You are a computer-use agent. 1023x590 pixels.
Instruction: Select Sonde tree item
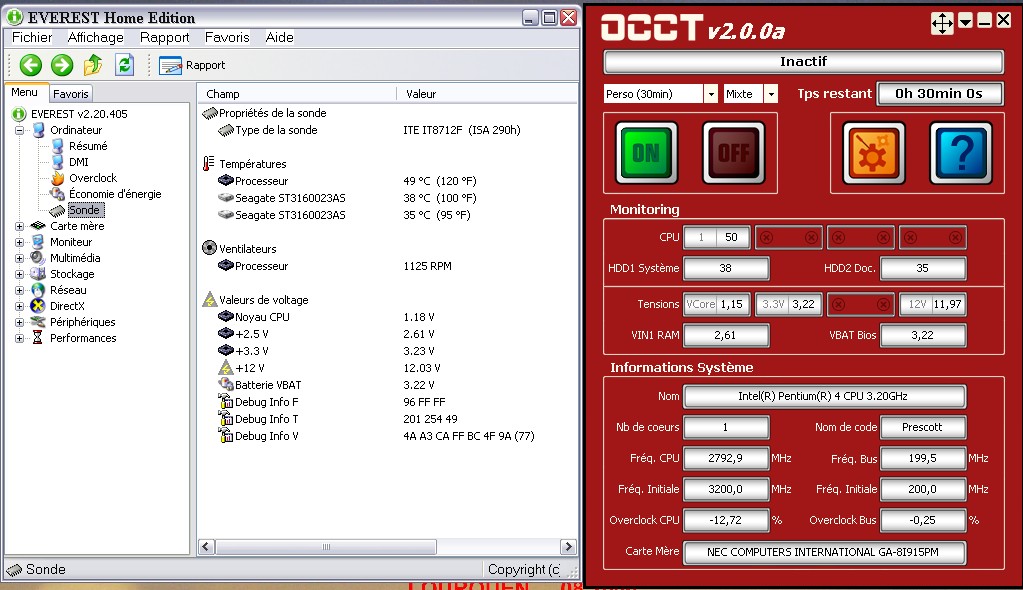click(84, 210)
